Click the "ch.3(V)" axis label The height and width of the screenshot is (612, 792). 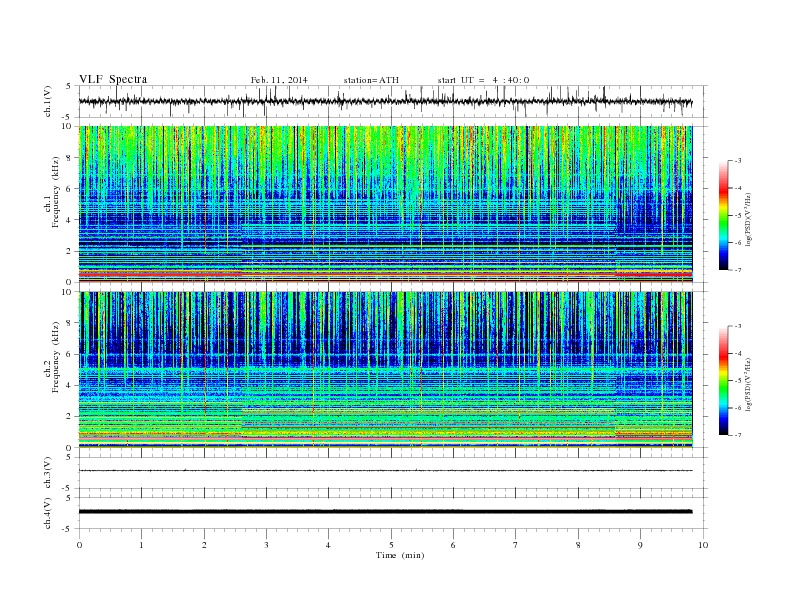[48, 472]
